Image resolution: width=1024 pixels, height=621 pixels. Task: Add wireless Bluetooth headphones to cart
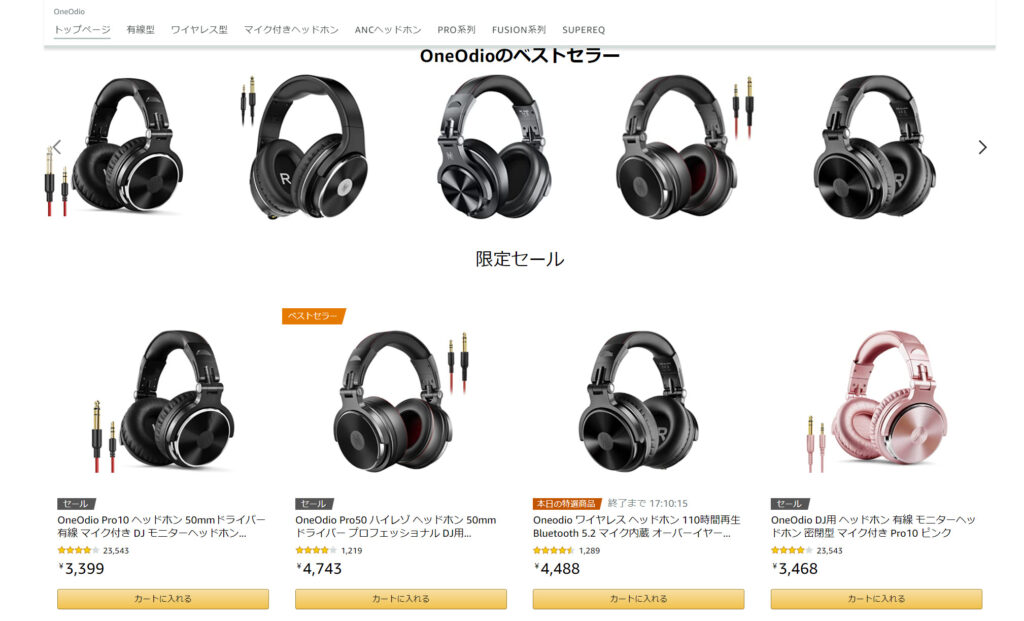[638, 599]
